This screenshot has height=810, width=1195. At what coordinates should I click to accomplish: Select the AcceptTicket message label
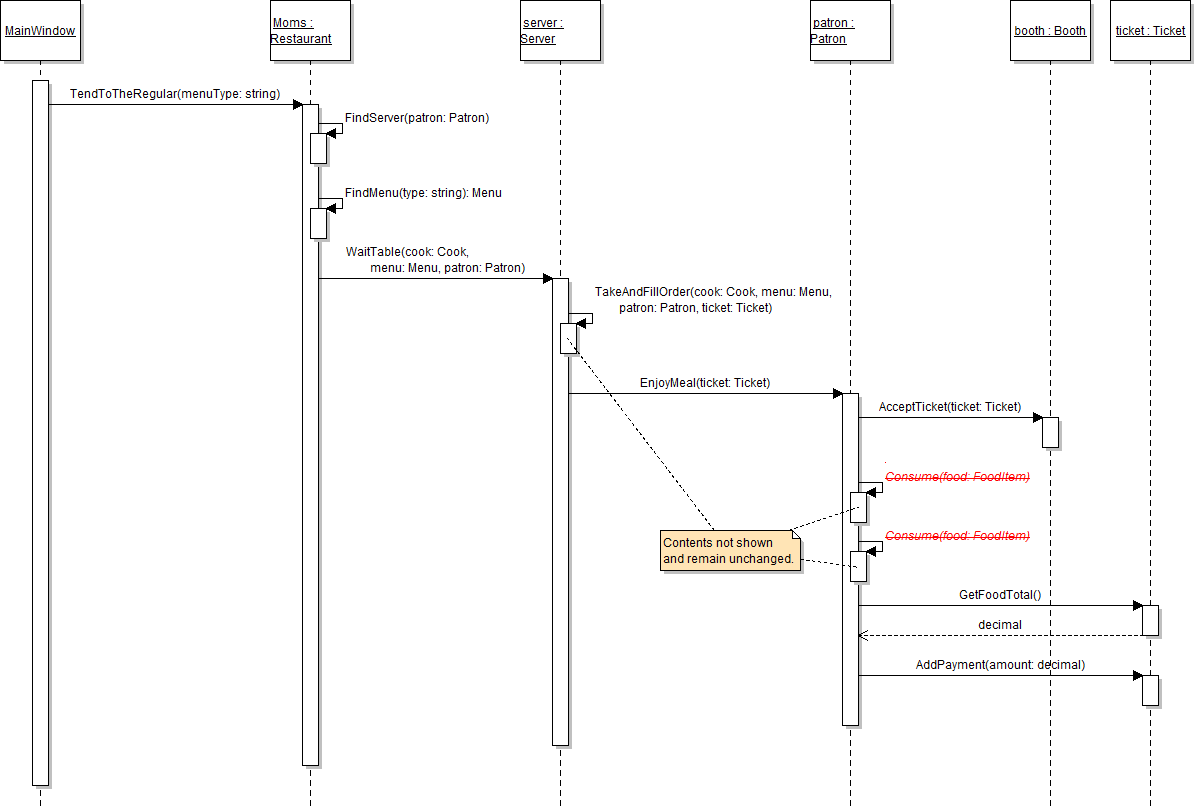tap(950, 407)
